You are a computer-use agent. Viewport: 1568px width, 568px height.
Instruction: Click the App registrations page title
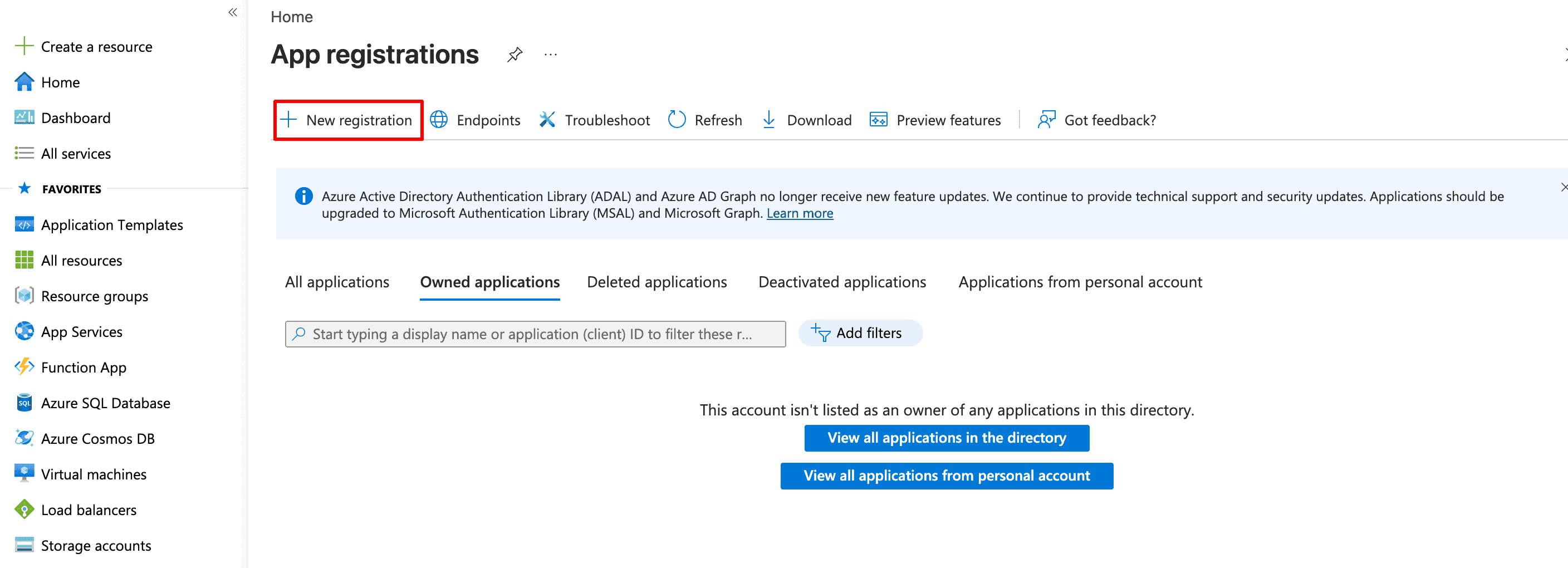(x=375, y=54)
